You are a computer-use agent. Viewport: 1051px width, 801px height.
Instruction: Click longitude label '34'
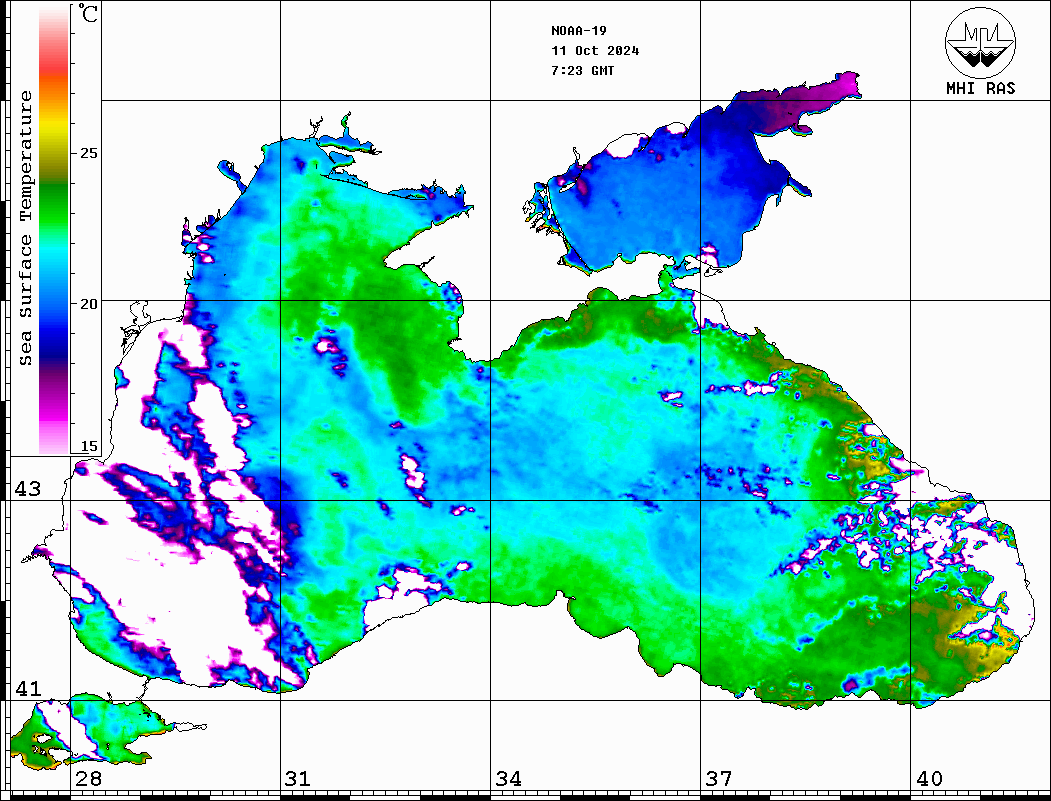[508, 778]
